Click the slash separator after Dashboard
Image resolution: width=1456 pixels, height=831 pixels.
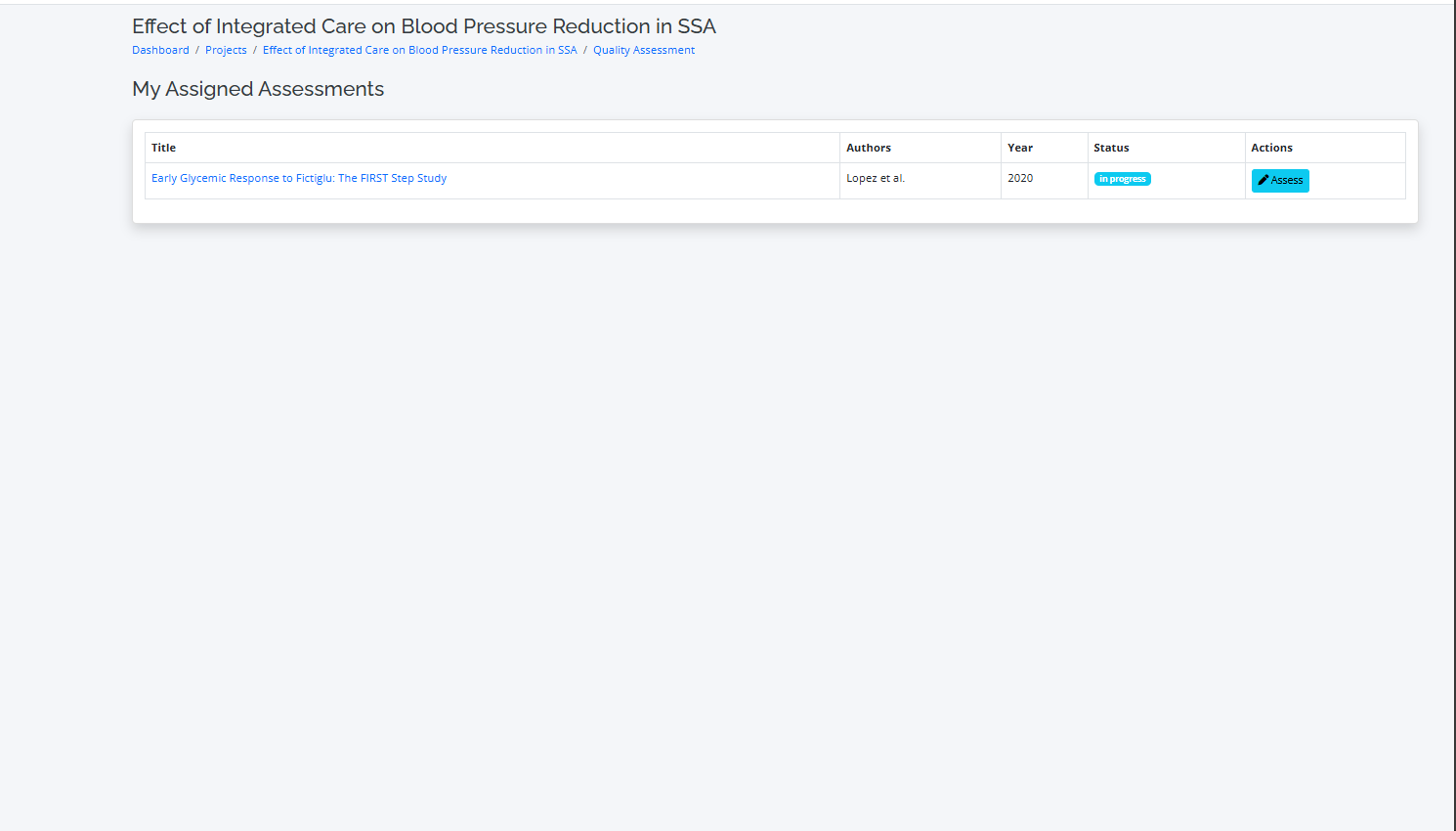point(197,50)
